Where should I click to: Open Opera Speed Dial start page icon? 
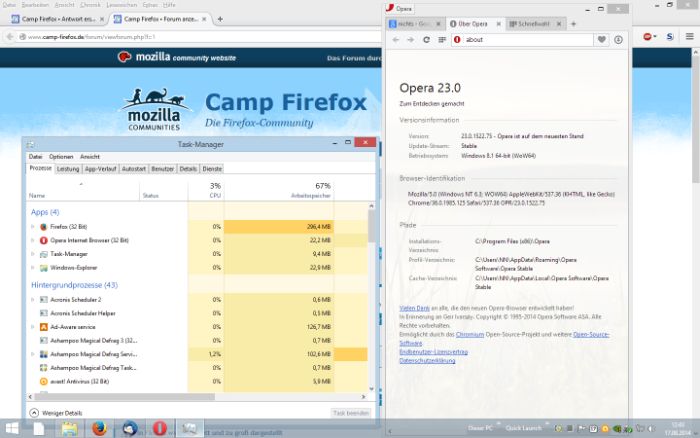pyautogui.click(x=442, y=39)
